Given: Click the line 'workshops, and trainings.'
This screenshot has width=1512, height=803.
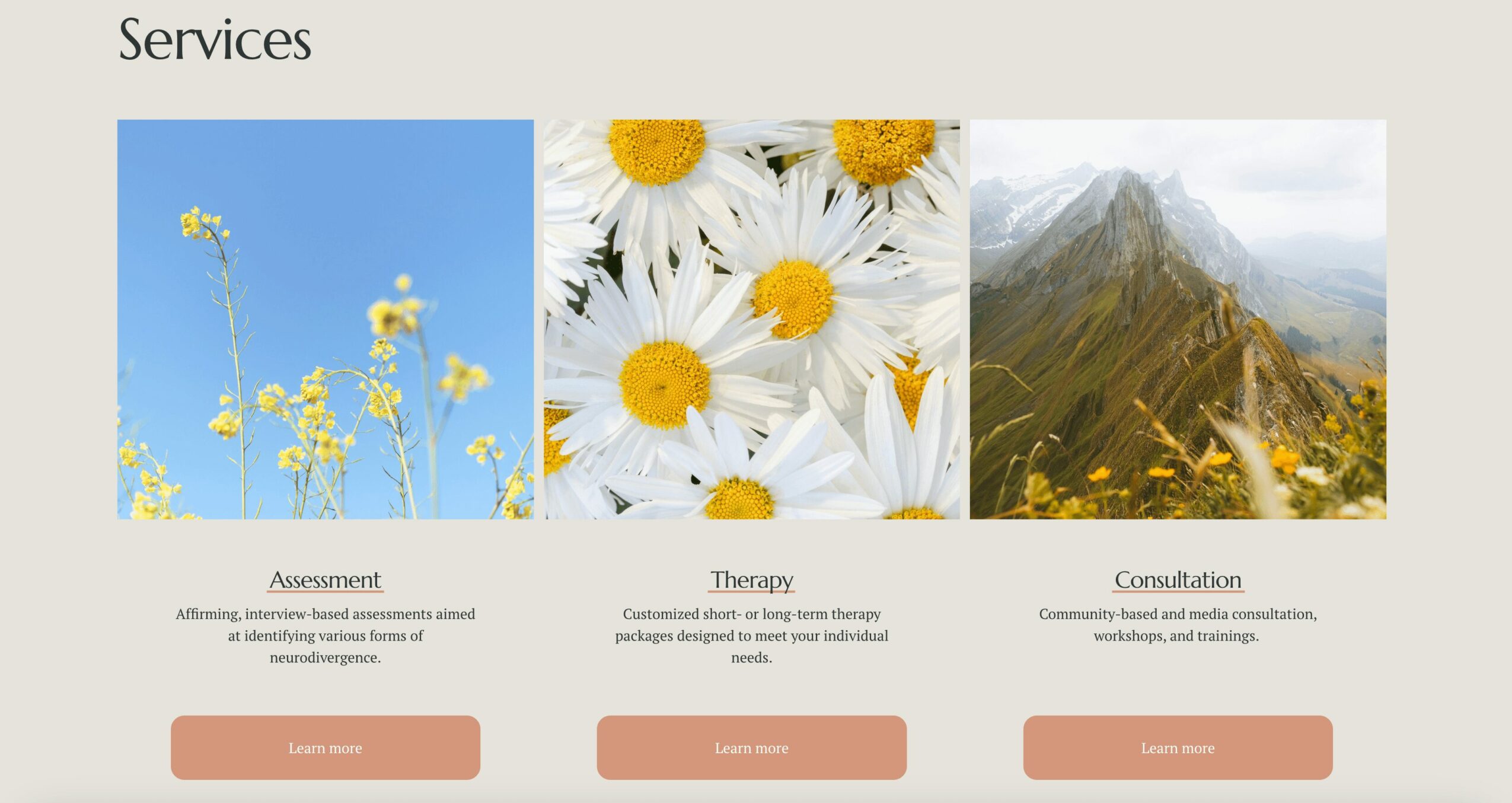Looking at the screenshot, I should click(x=1176, y=636).
